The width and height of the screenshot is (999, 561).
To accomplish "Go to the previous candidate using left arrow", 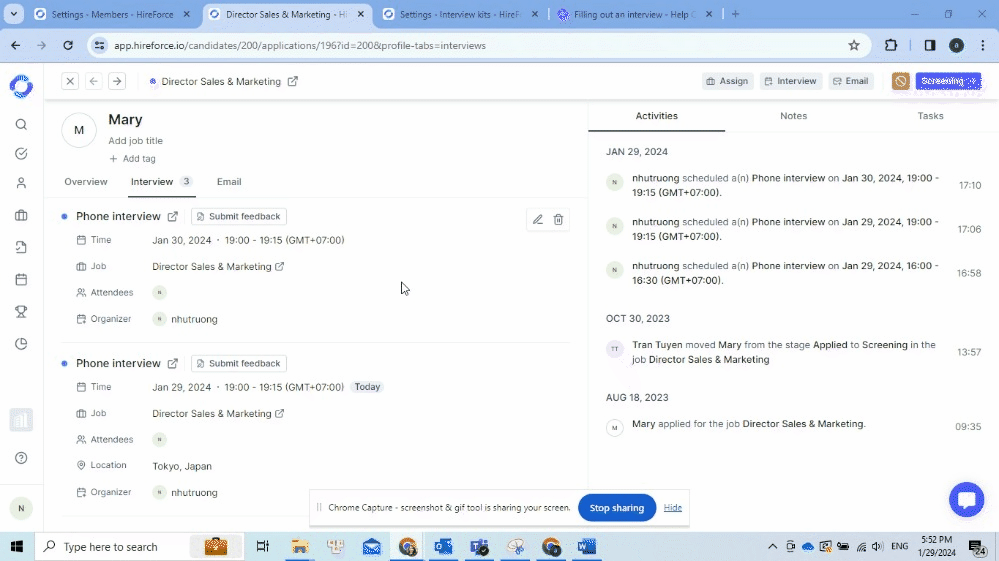I will click(x=94, y=81).
